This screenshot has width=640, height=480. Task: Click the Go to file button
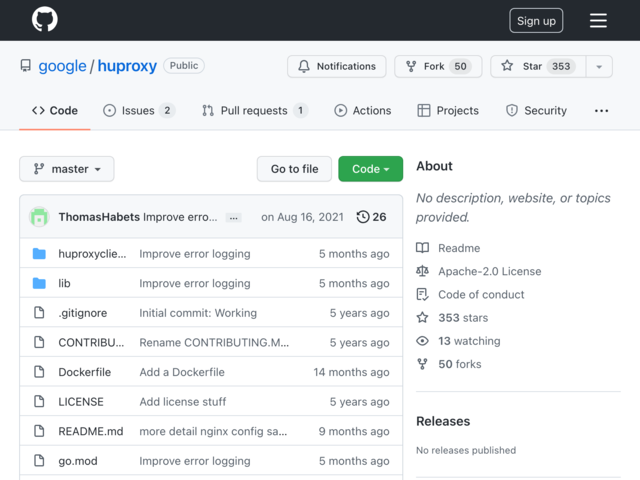pyautogui.click(x=294, y=169)
